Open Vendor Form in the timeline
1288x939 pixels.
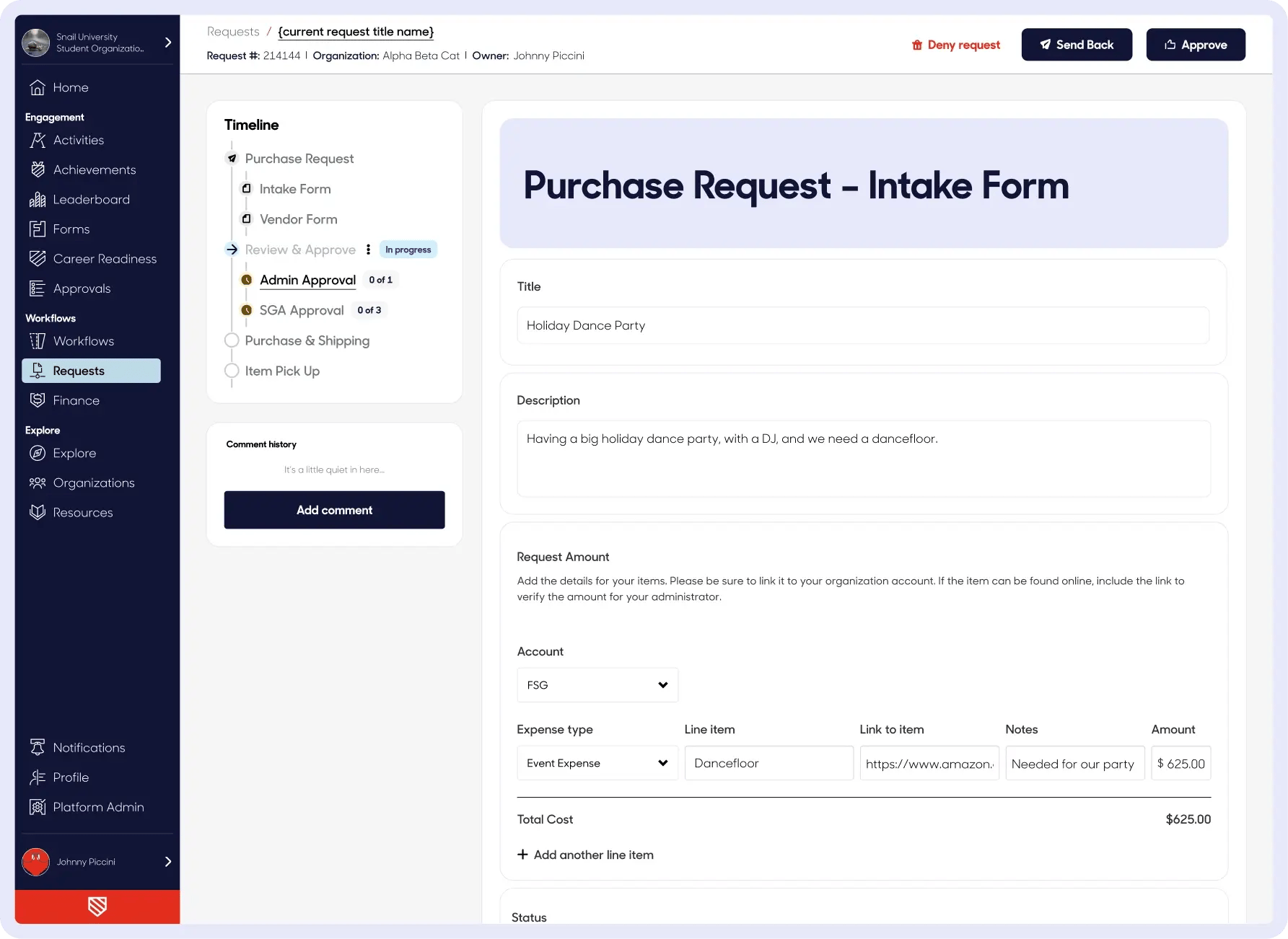click(298, 219)
